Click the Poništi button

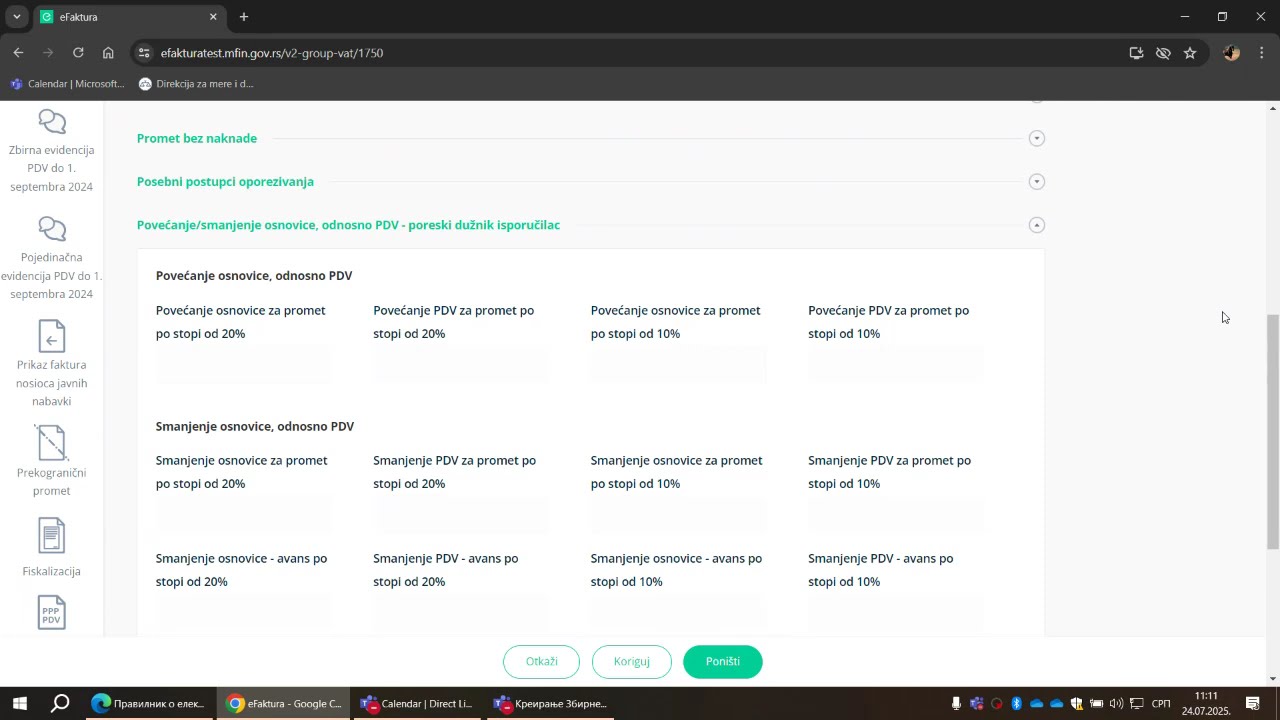(x=723, y=661)
